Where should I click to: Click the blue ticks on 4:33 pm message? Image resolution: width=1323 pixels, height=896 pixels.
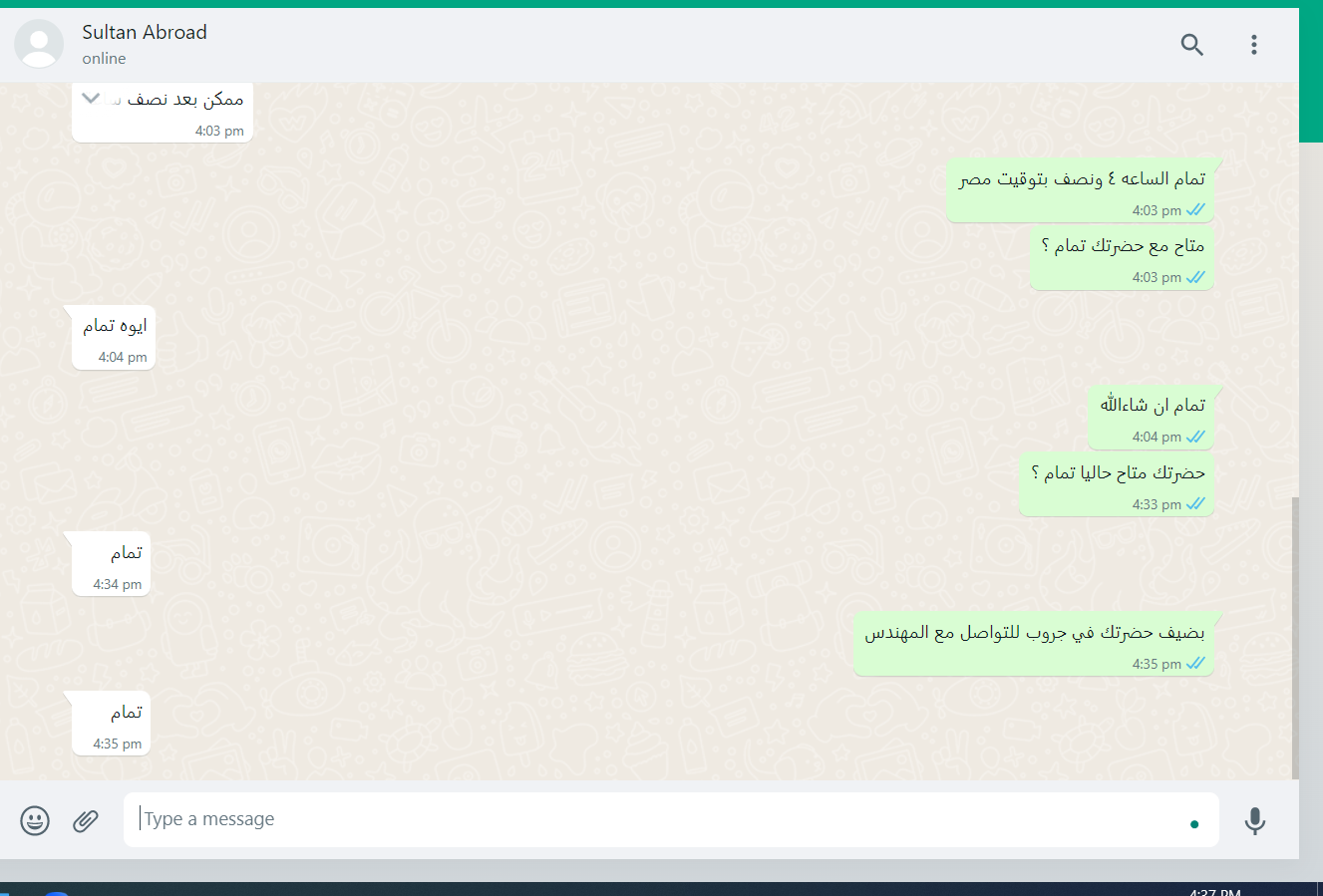[1195, 504]
